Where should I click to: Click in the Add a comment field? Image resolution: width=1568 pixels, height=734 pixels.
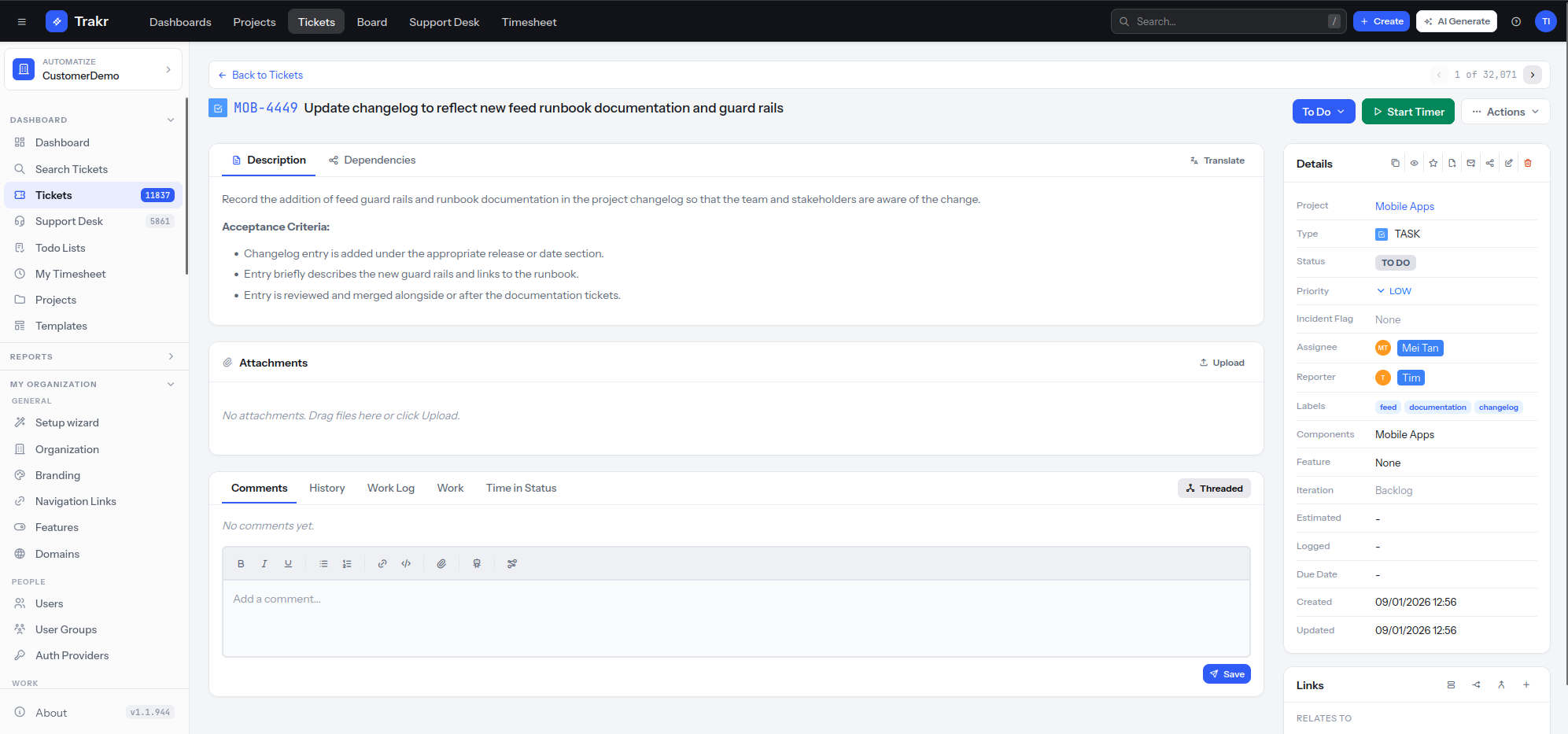(736, 618)
